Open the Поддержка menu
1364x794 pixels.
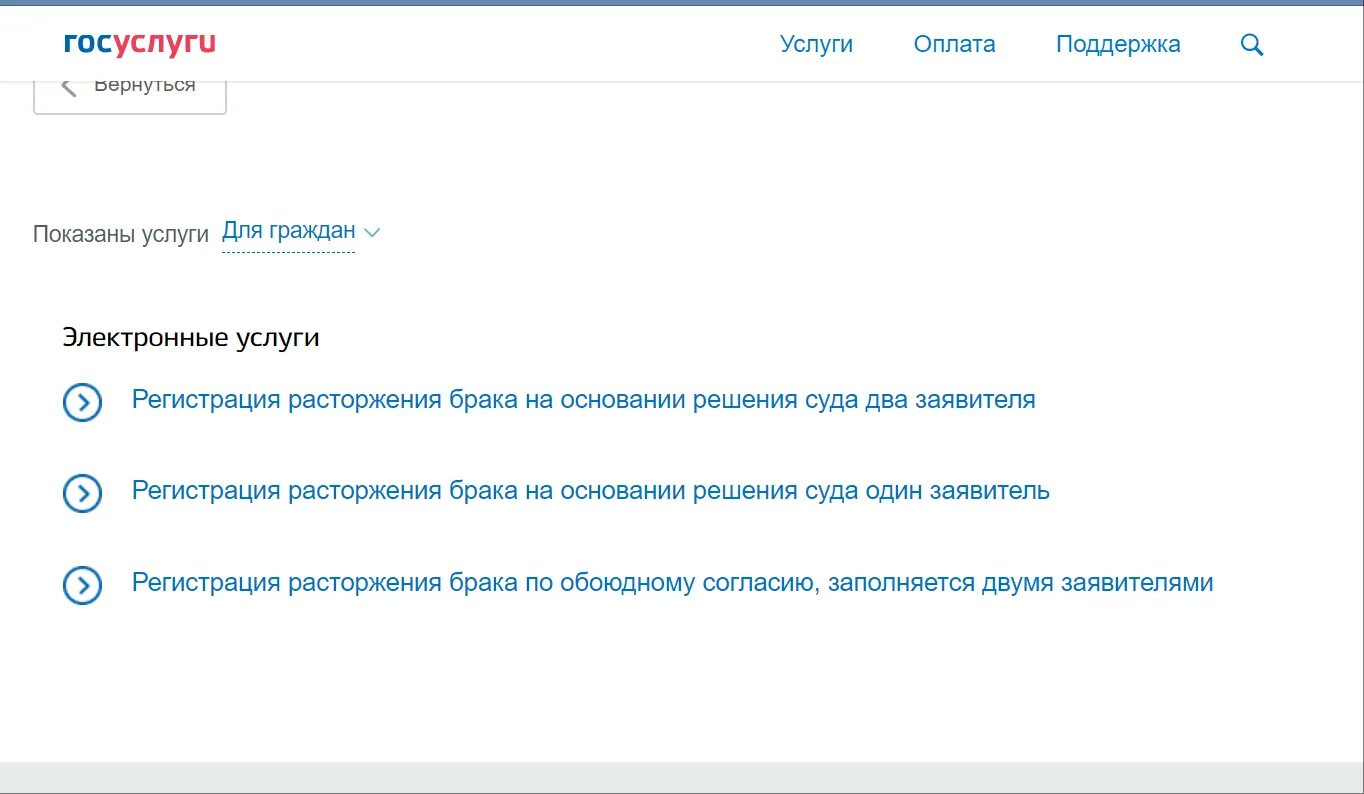(x=1118, y=44)
